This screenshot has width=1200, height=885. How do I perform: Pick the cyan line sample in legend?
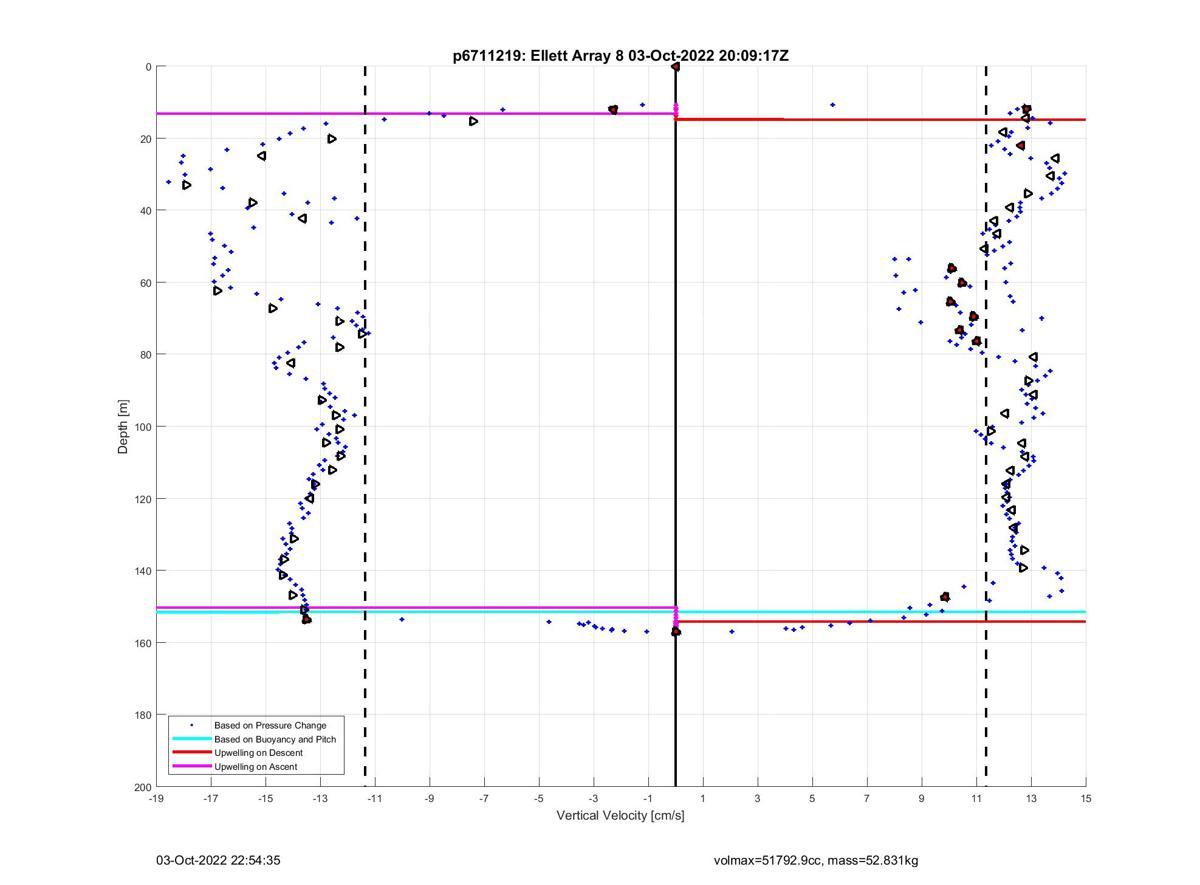click(192, 739)
